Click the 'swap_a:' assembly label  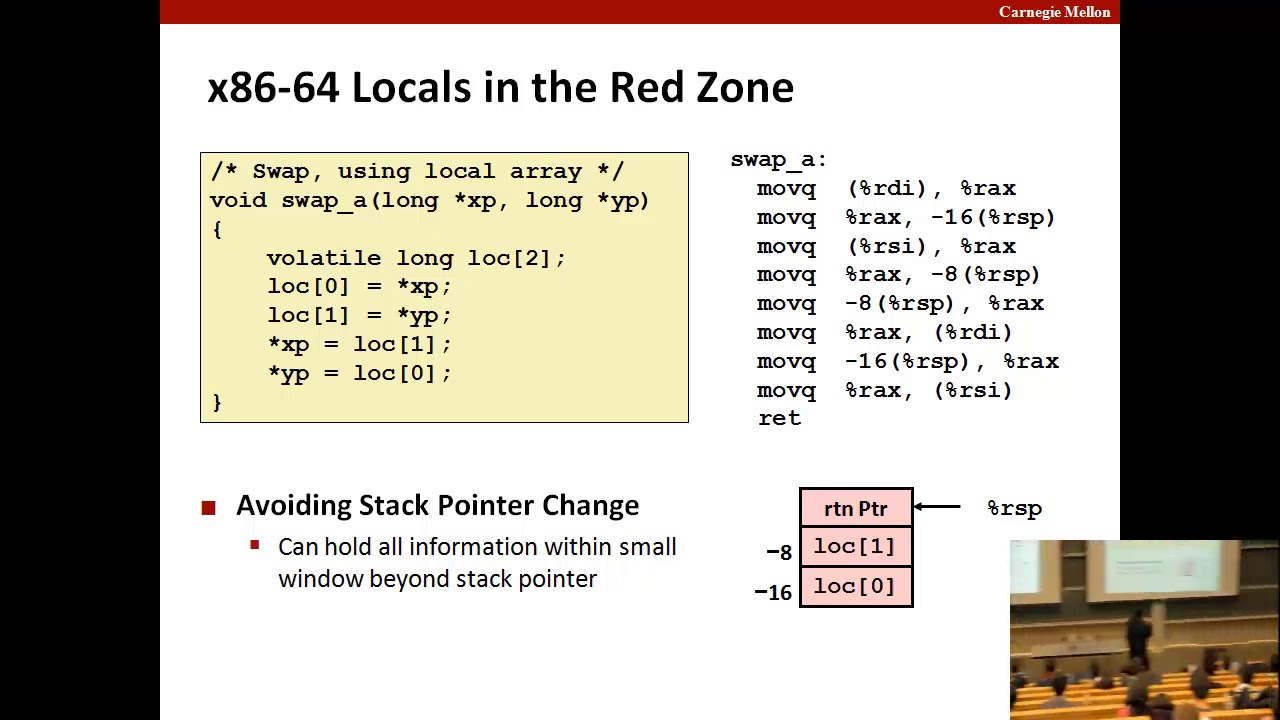click(x=778, y=160)
